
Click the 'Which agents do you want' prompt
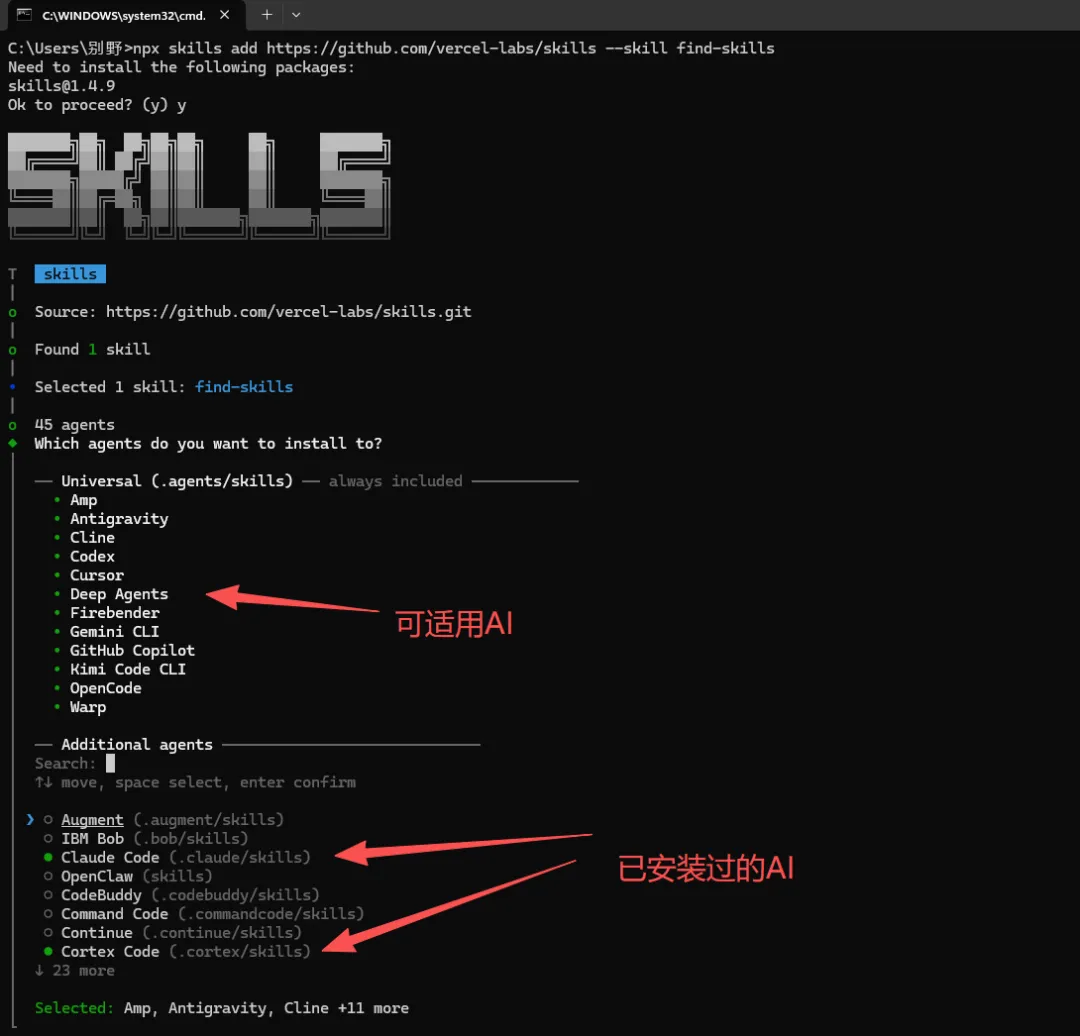(x=208, y=444)
